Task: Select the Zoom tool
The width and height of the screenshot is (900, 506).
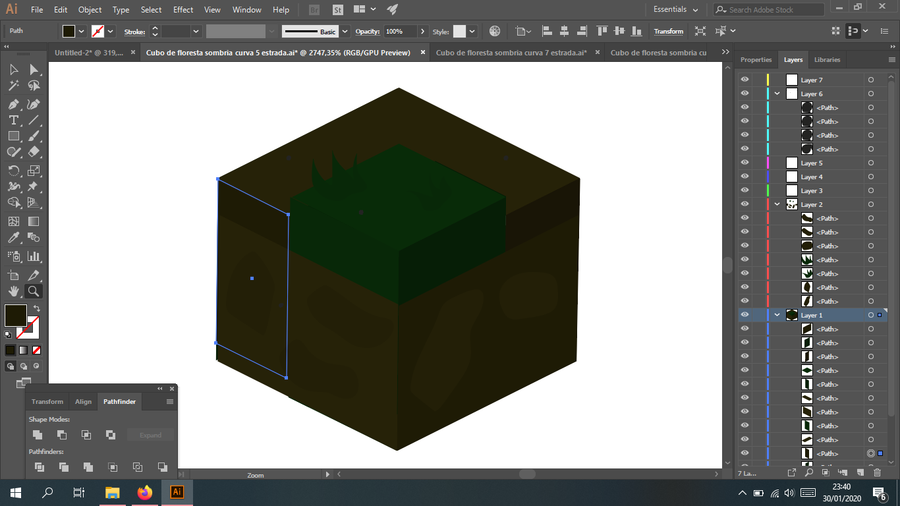Action: [x=33, y=291]
